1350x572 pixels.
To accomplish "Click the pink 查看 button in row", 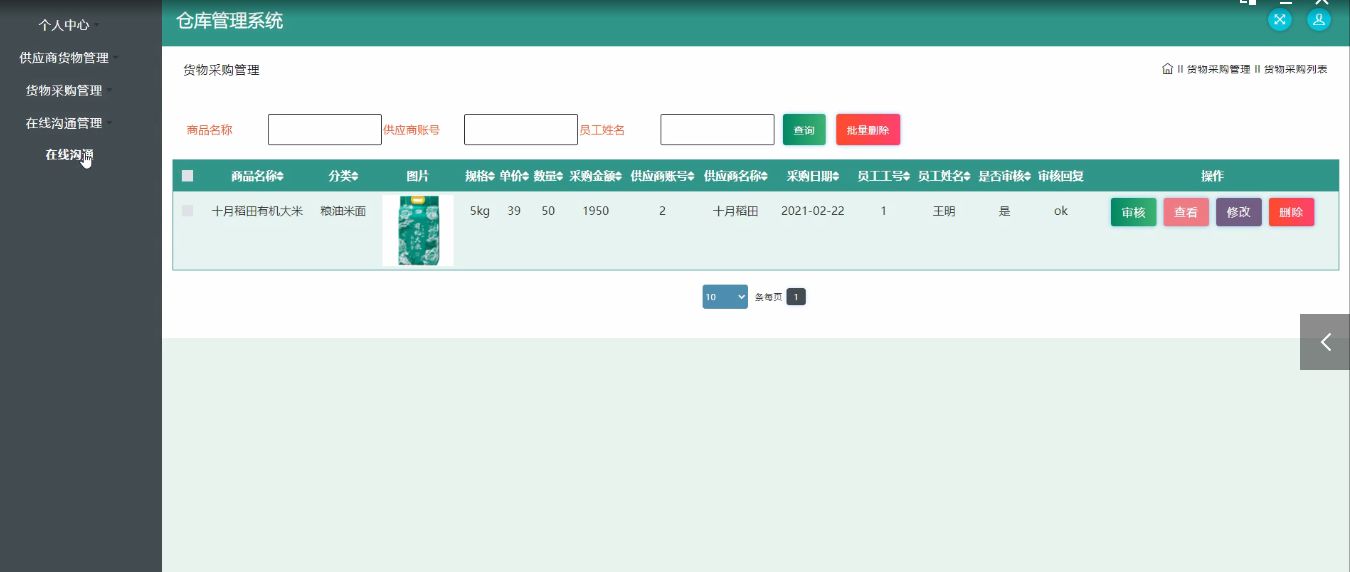I will (x=1186, y=212).
